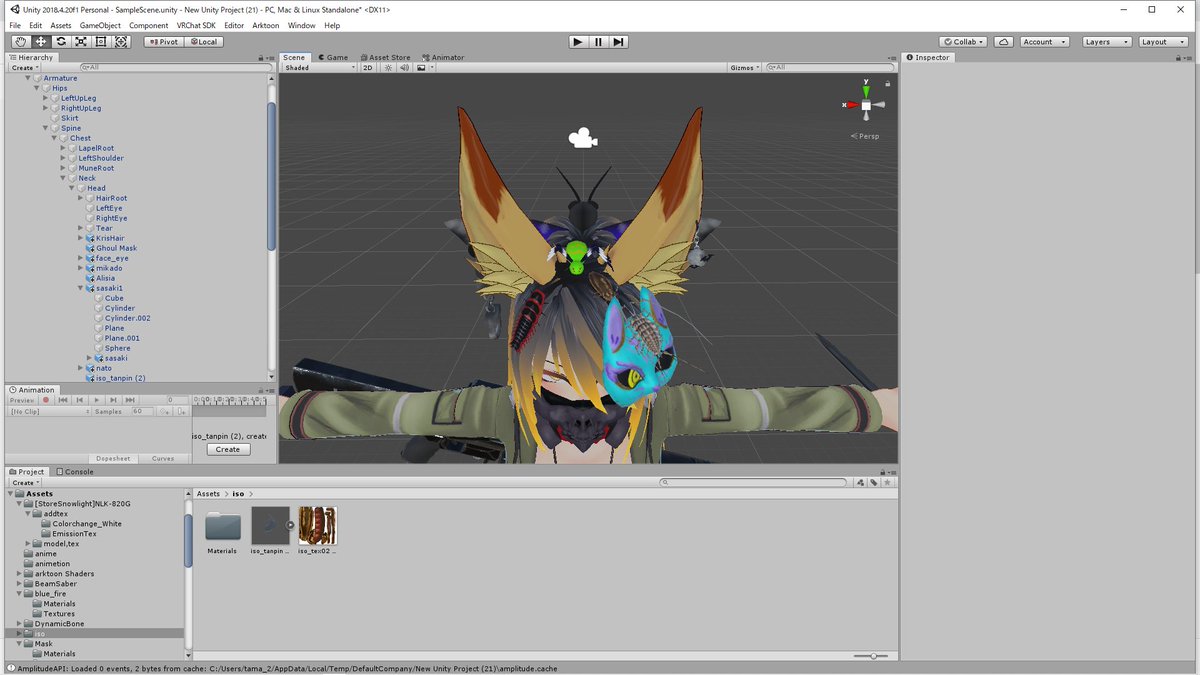Open the VRChat SDK menu
1200x675 pixels.
point(196,25)
